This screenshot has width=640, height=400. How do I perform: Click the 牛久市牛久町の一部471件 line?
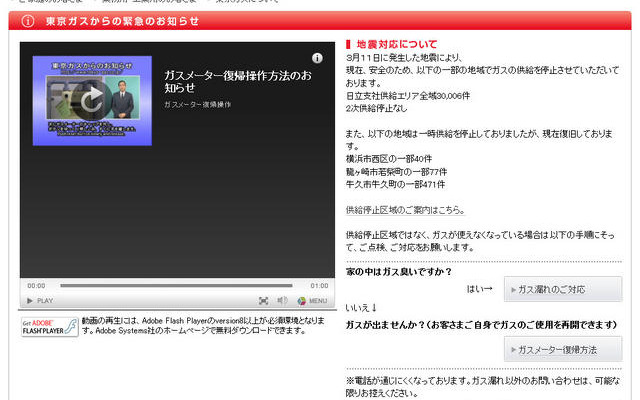coord(396,184)
